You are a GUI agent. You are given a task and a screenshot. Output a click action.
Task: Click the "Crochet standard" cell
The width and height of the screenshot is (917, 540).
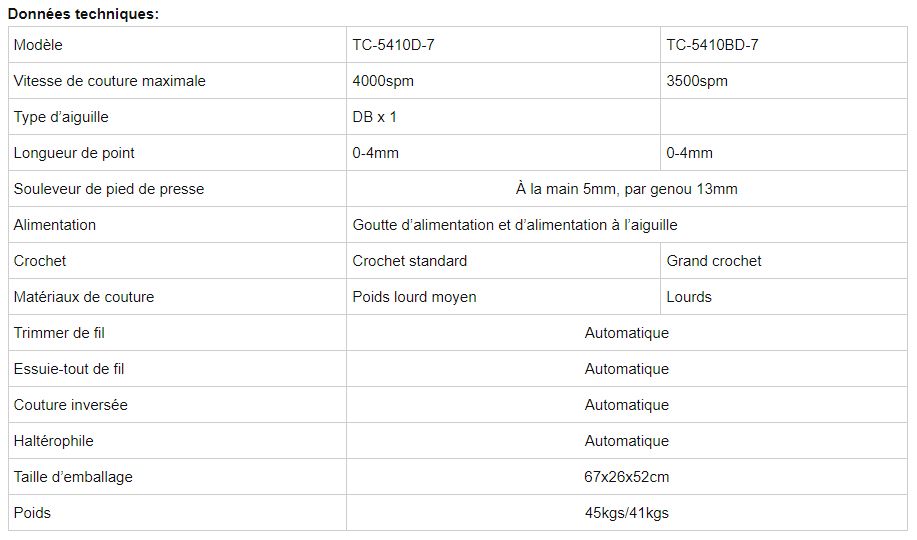[410, 261]
